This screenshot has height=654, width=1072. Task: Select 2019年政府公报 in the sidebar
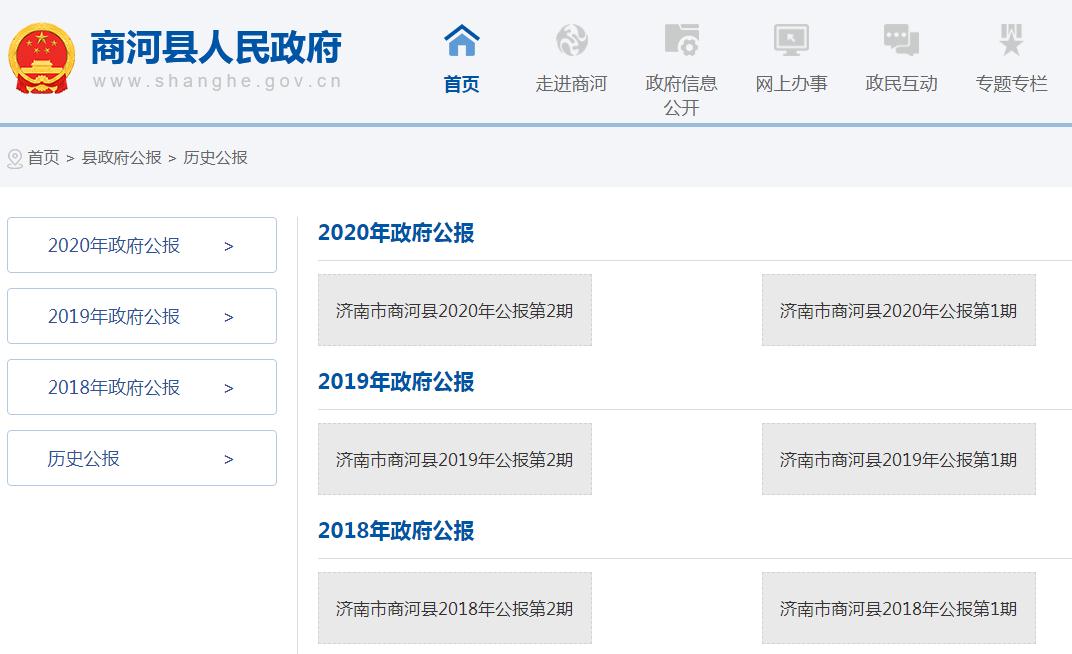click(142, 316)
